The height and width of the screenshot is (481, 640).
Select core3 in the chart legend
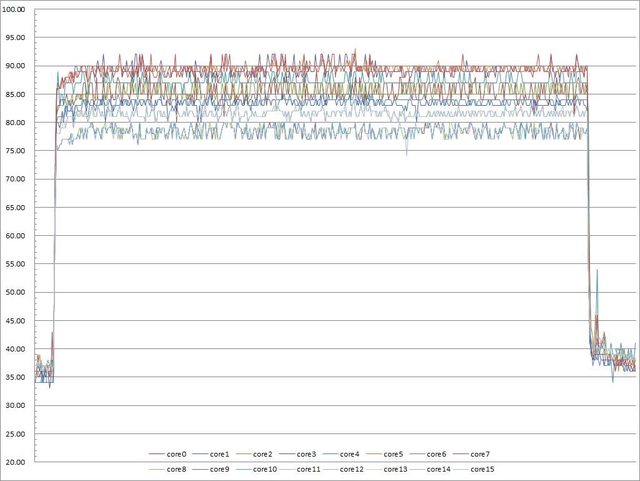[x=306, y=454]
